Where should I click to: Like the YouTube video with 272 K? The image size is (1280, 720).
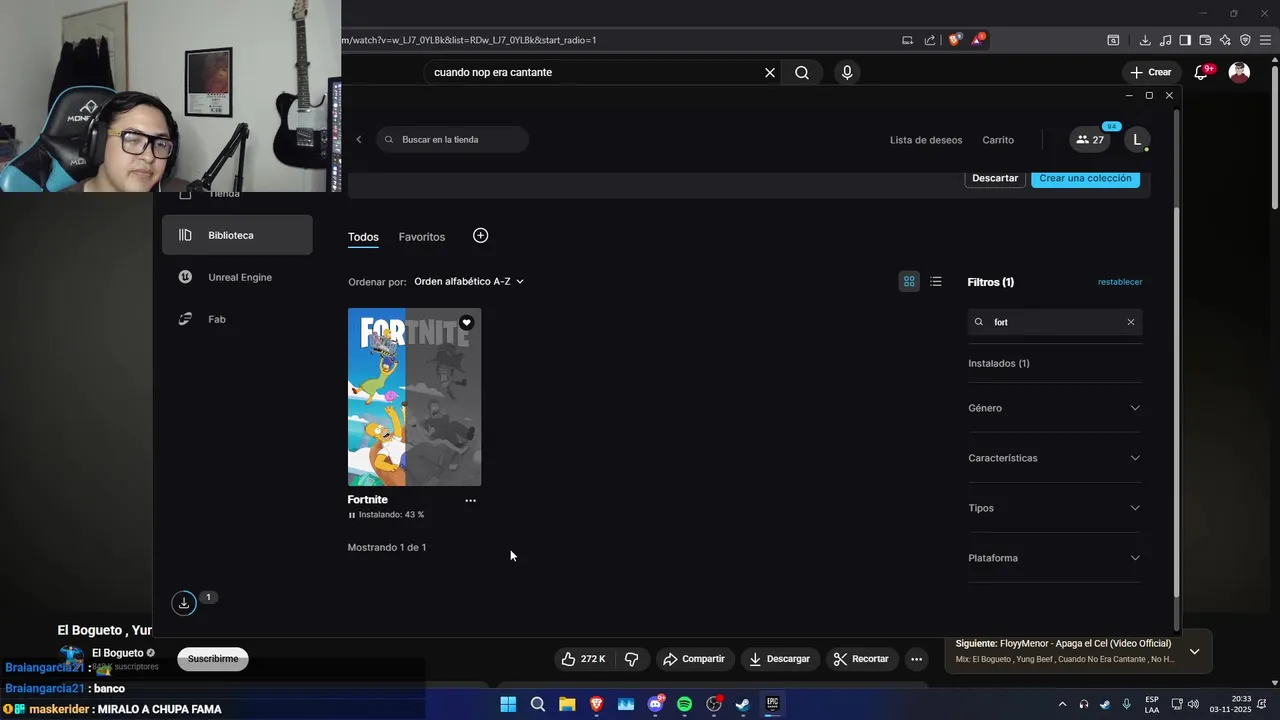point(584,659)
